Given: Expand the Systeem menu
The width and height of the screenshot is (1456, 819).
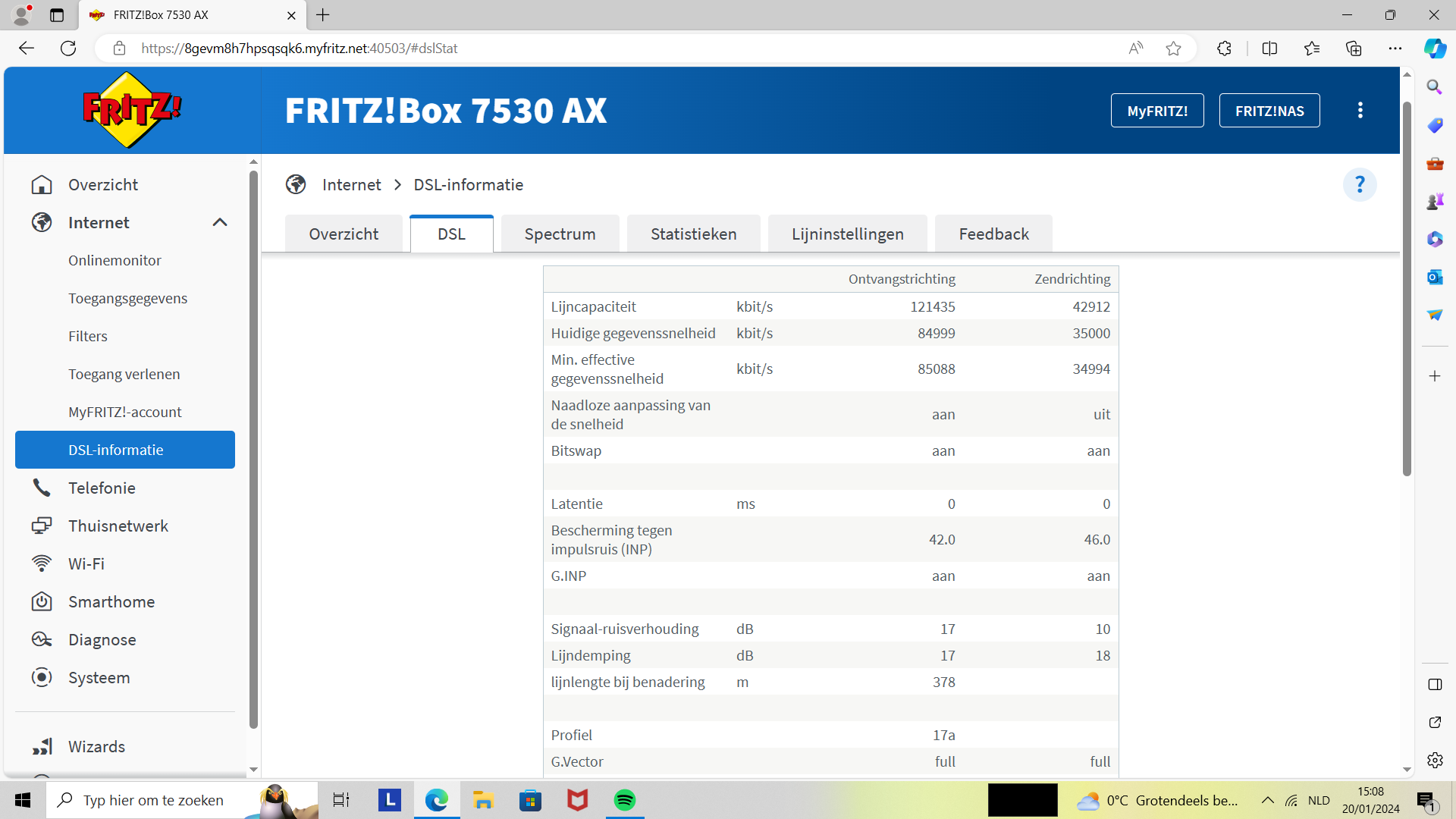Looking at the screenshot, I should click(99, 677).
